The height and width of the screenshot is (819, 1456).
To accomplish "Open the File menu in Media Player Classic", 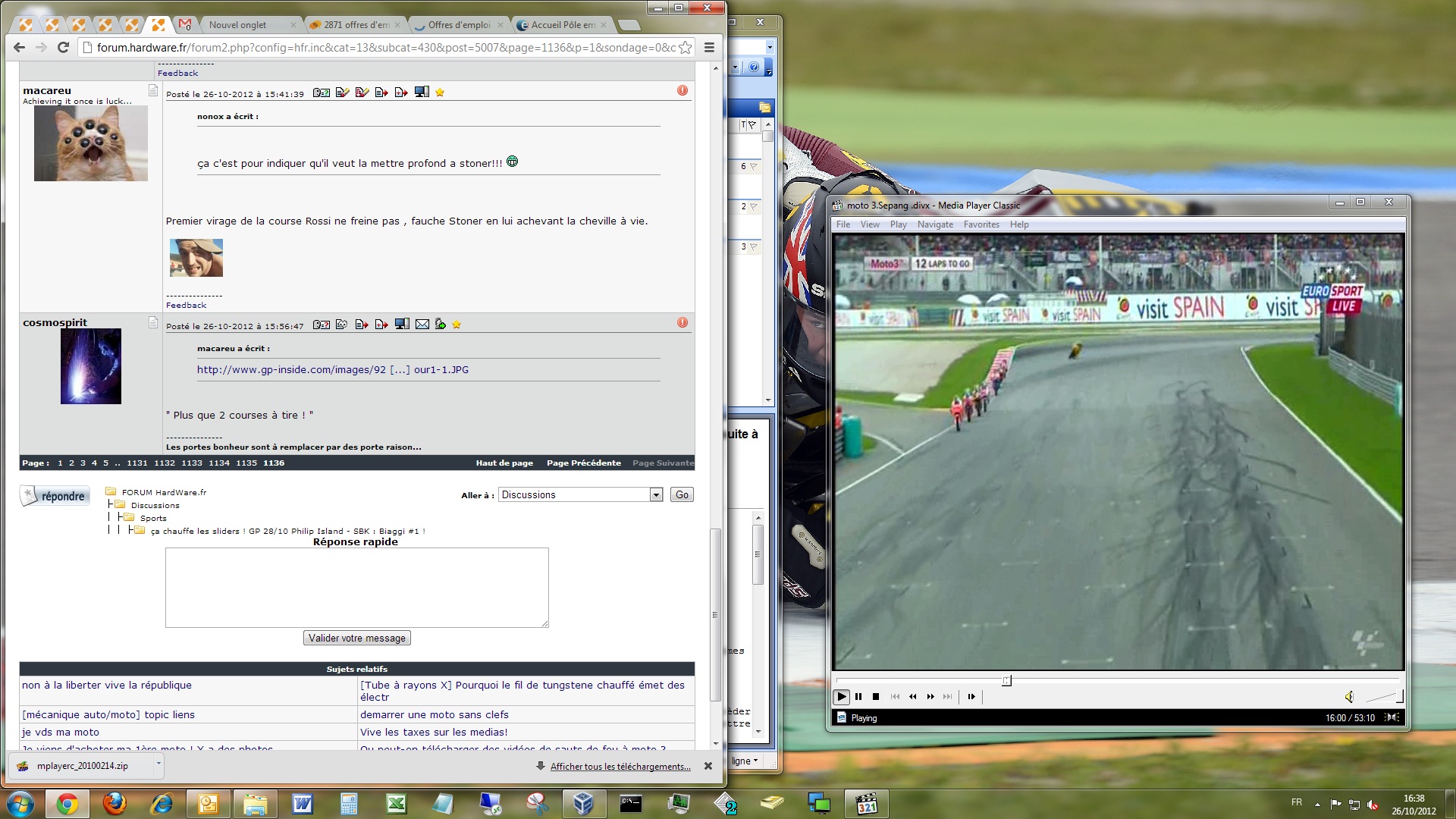I will (x=843, y=224).
